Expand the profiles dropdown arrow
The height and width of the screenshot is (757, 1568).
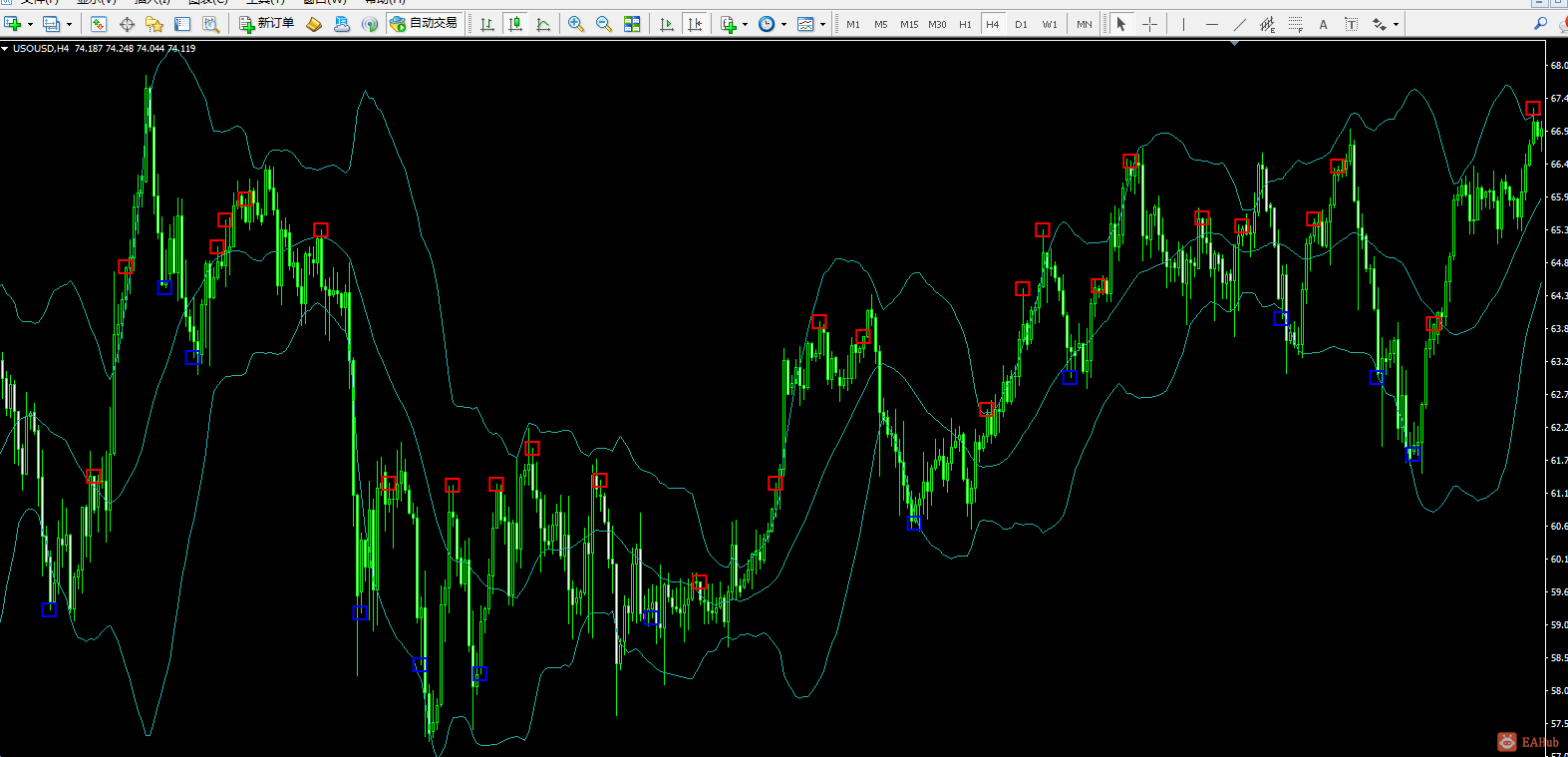coord(69,24)
